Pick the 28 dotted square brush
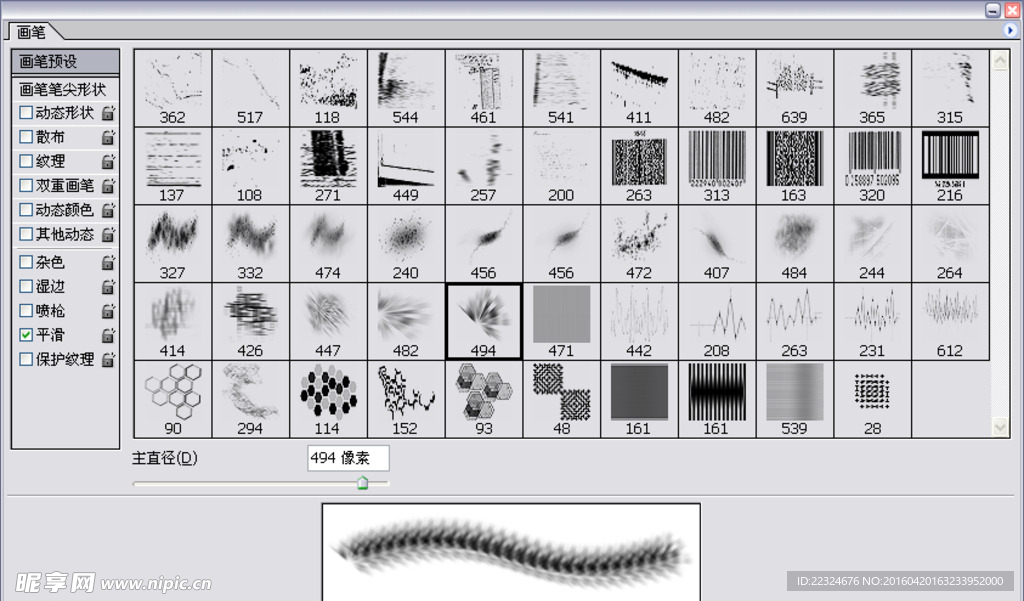This screenshot has height=601, width=1024. (872, 399)
